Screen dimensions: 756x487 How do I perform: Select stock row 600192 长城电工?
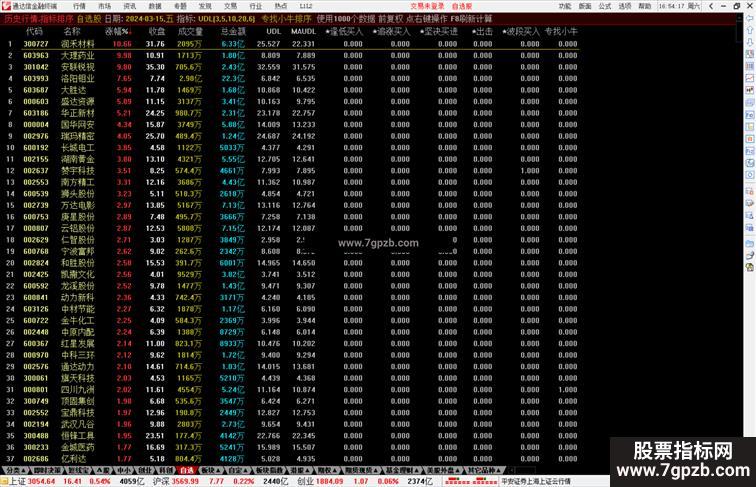[289, 148]
